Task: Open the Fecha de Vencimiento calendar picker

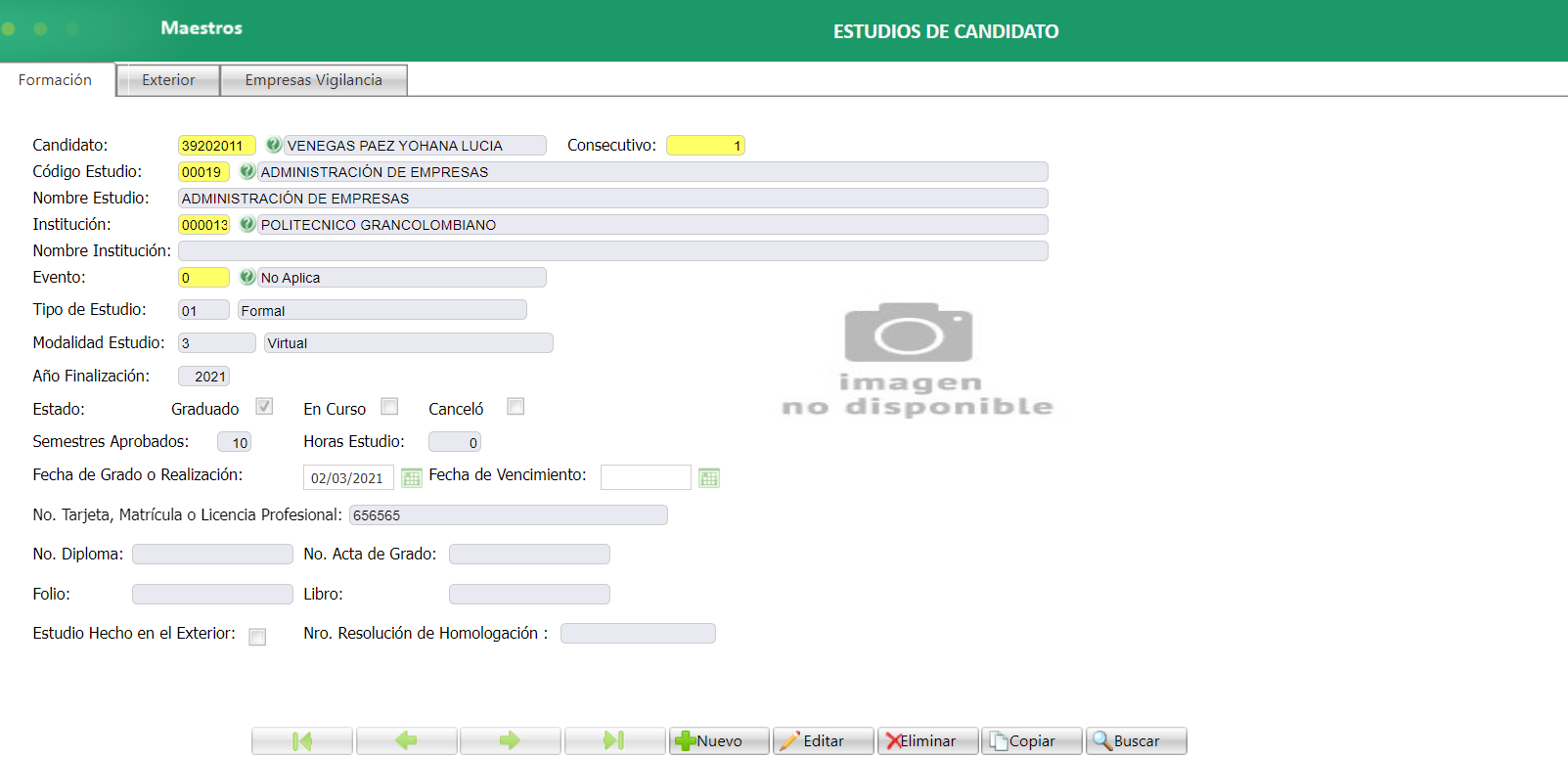Action: 709,477
